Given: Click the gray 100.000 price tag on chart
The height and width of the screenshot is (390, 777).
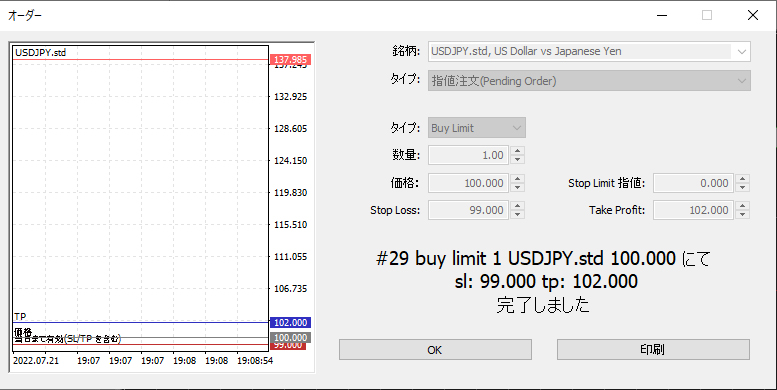Looking at the screenshot, I should [x=290, y=337].
